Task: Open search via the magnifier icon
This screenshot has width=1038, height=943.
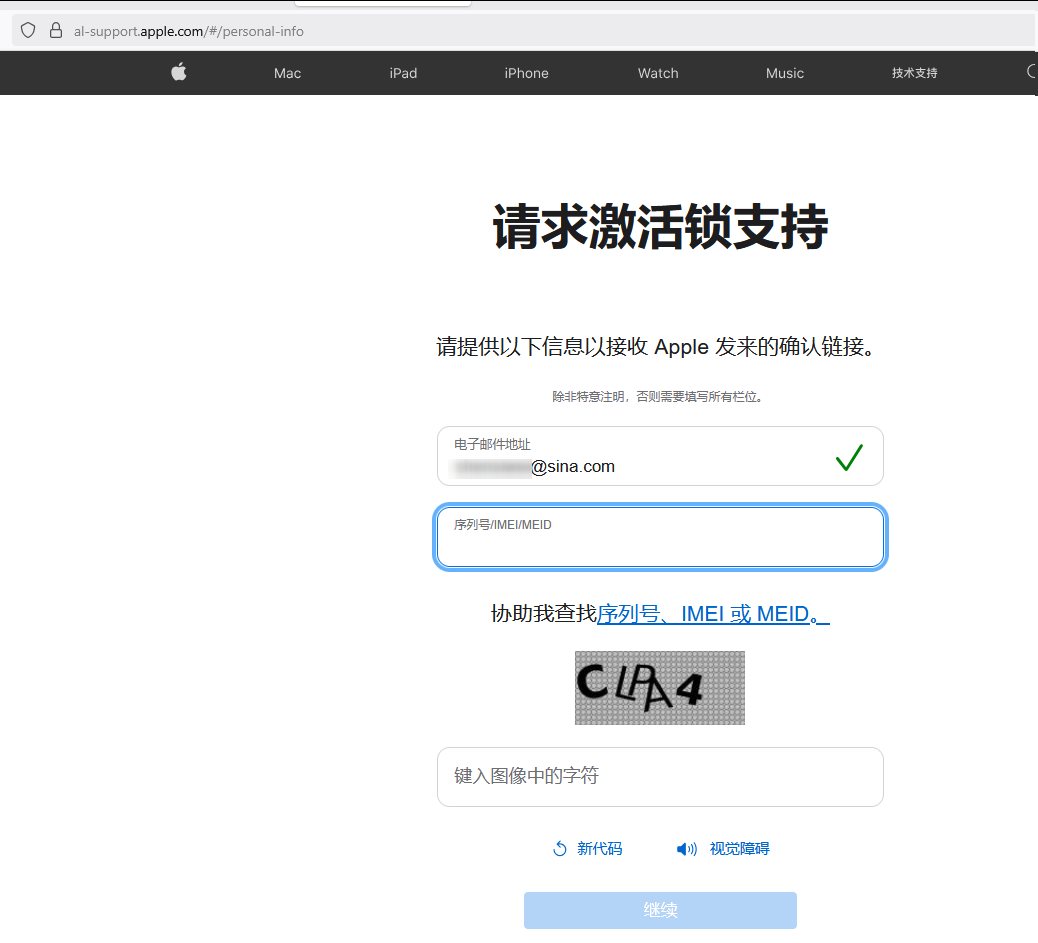Action: 1032,72
